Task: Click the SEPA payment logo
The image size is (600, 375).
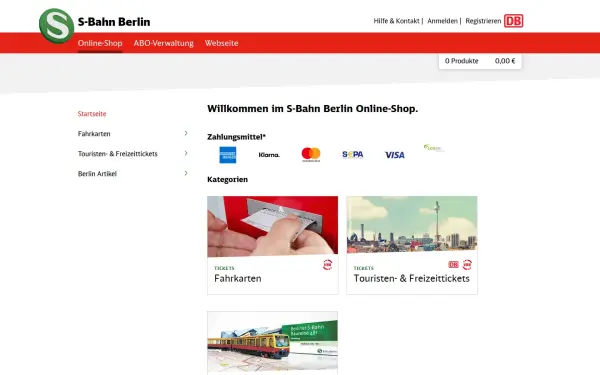Action: click(x=352, y=155)
